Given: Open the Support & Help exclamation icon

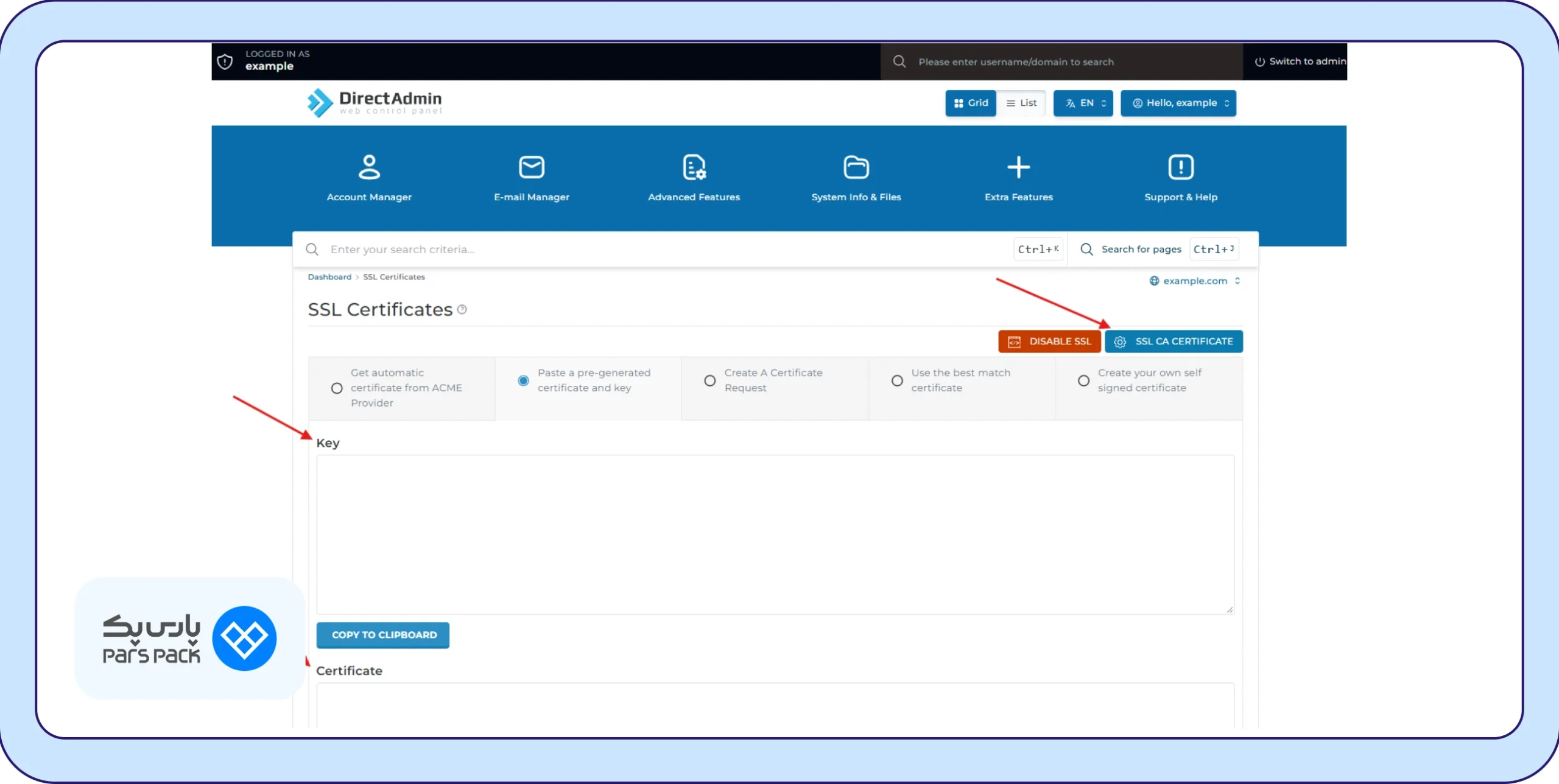Looking at the screenshot, I should tap(1181, 167).
